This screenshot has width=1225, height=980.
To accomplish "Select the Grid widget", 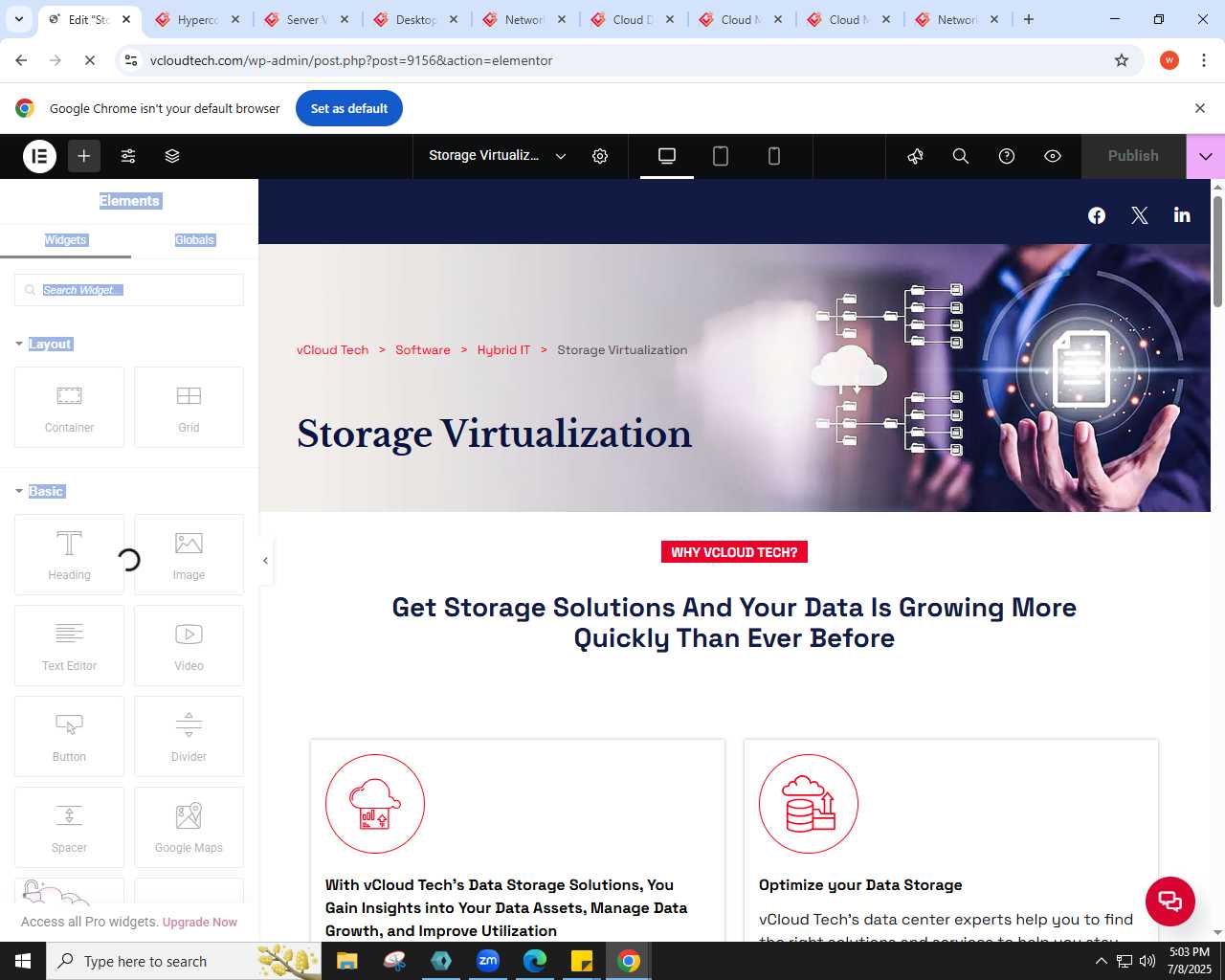I will (189, 407).
